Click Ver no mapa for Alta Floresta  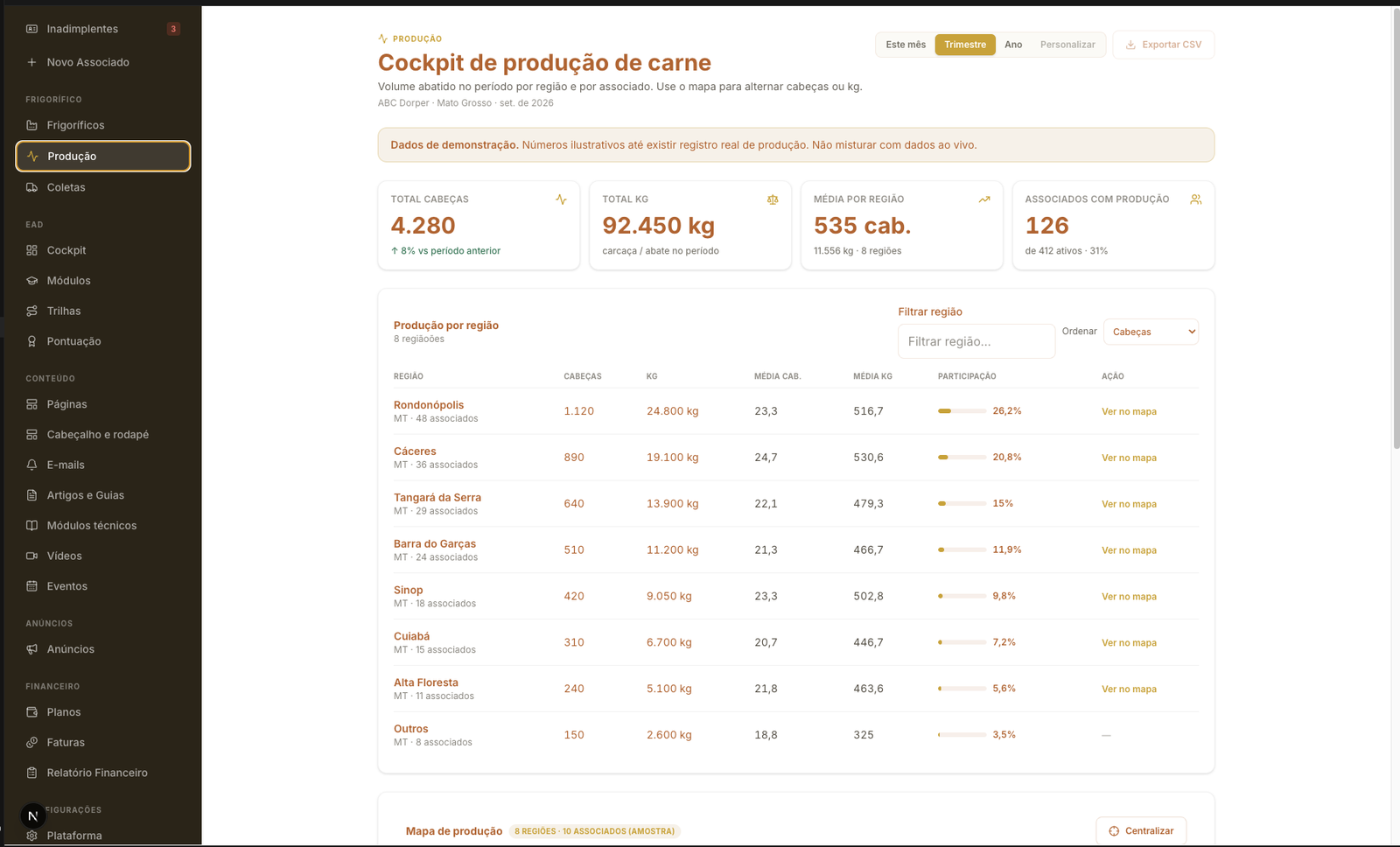pyautogui.click(x=1129, y=689)
